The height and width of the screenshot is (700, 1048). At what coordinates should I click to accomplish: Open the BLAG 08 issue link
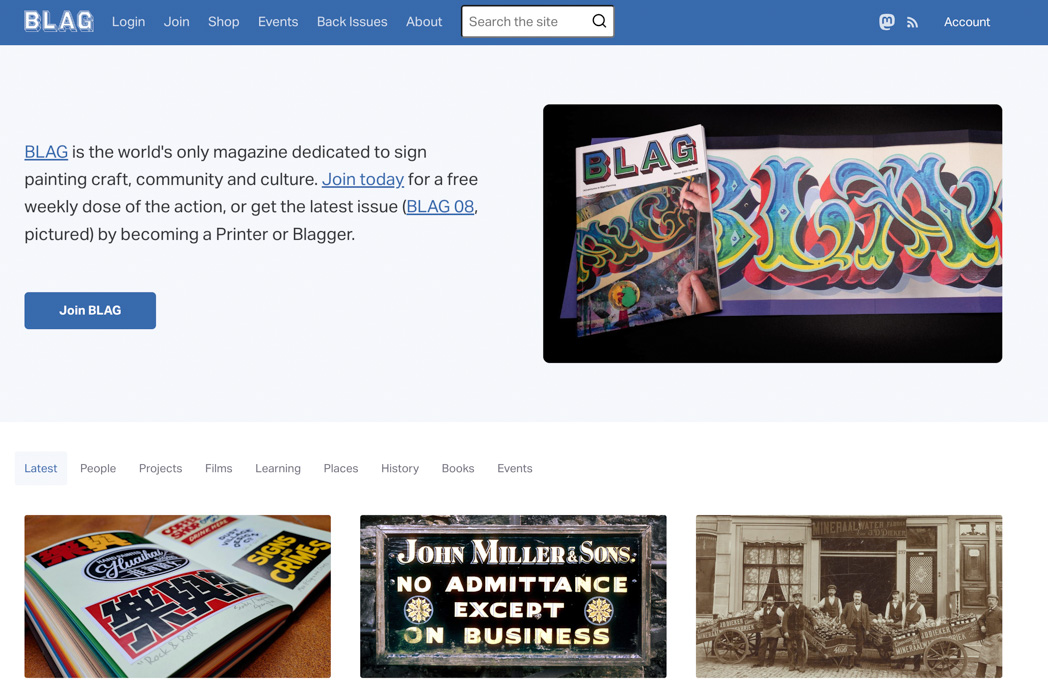click(440, 207)
